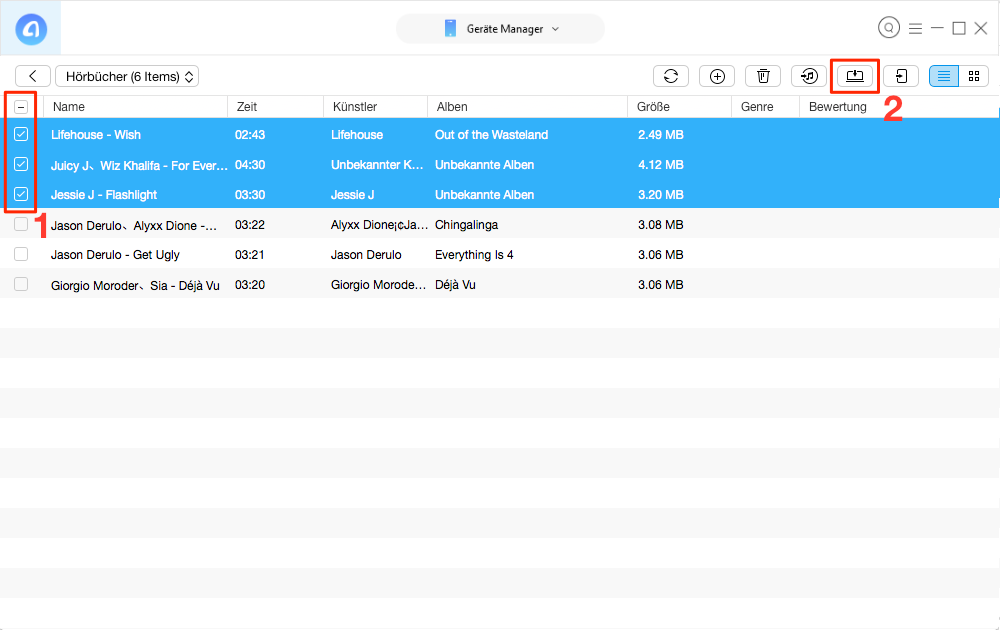This screenshot has height=630, width=1000.
Task: Click the 'Jason Derulo' artist cell
Action: (366, 254)
